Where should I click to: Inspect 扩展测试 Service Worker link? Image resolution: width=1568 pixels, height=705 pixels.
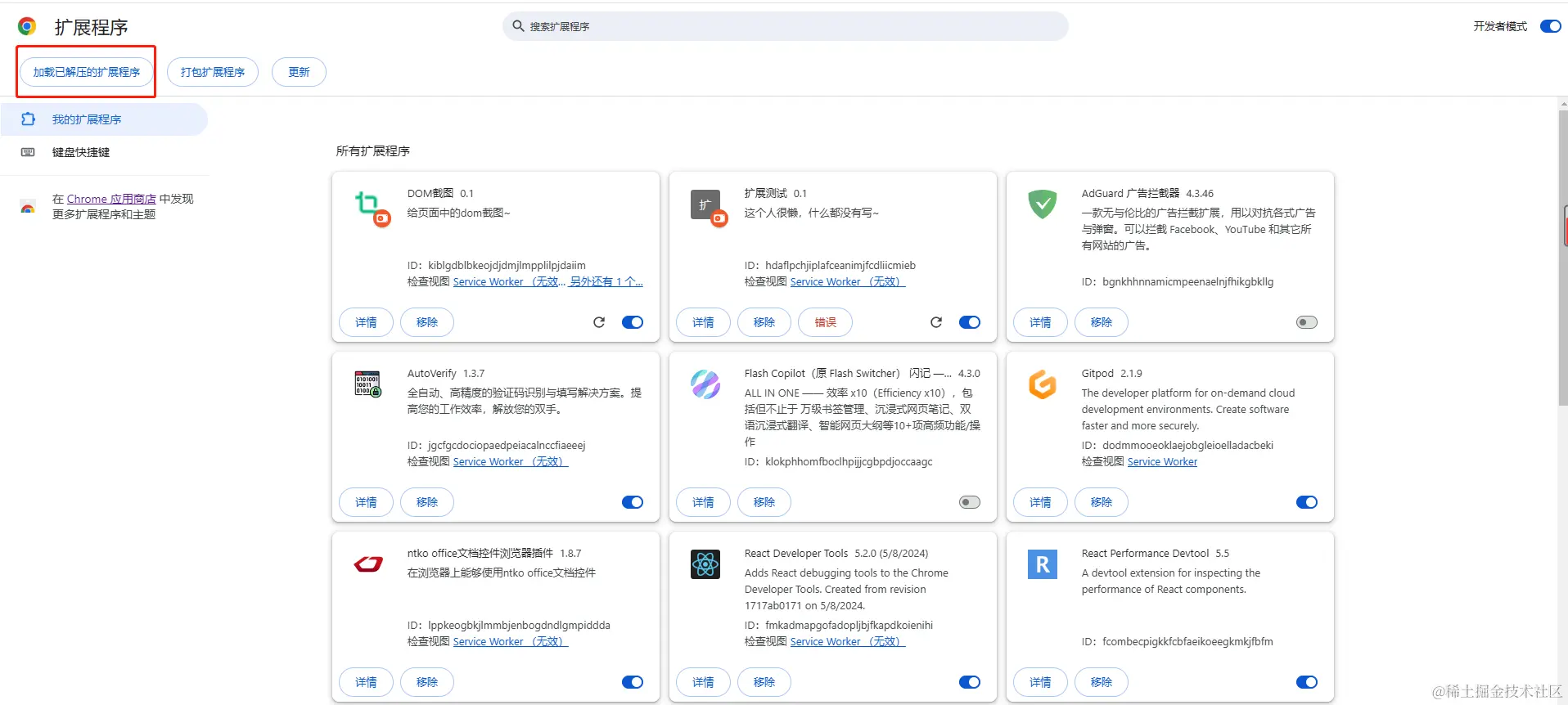coord(848,281)
